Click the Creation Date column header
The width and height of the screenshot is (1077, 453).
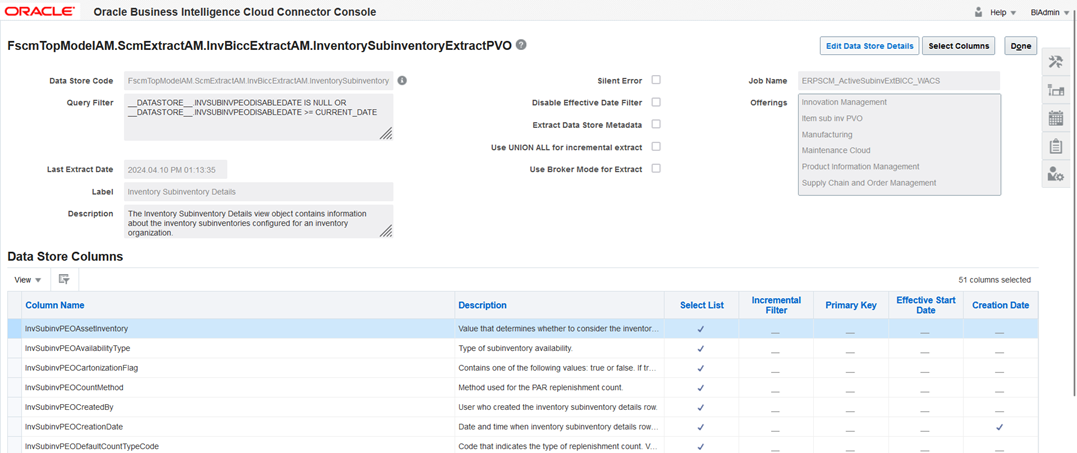tap(1000, 305)
